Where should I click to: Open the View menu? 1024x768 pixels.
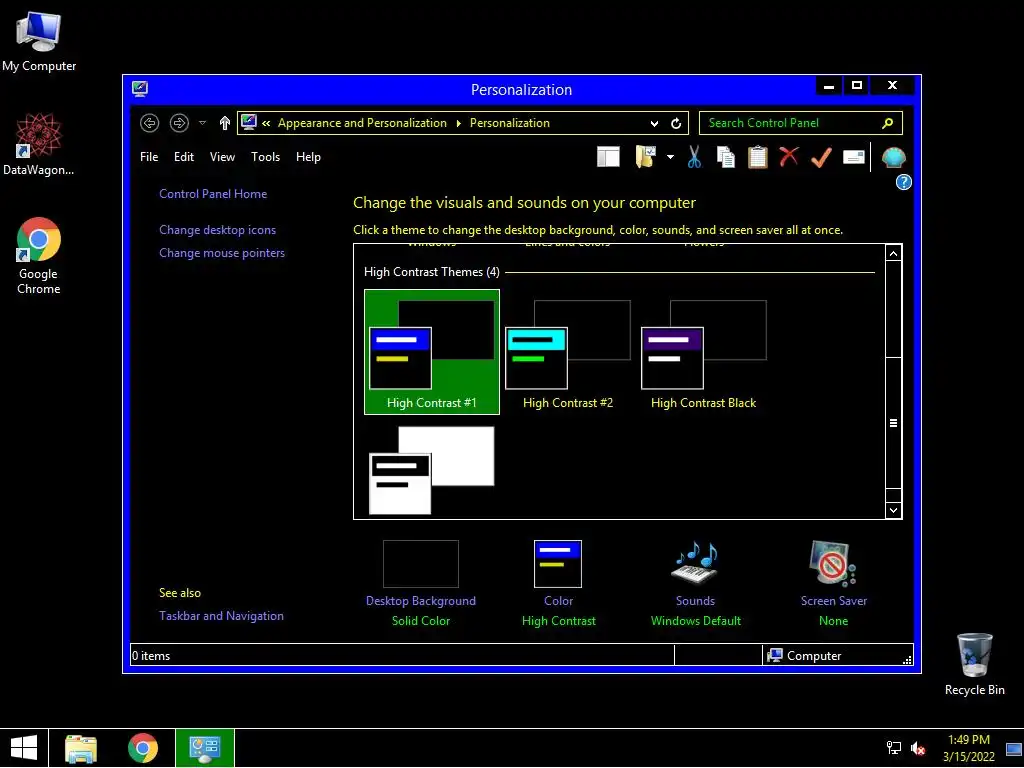pyautogui.click(x=222, y=157)
